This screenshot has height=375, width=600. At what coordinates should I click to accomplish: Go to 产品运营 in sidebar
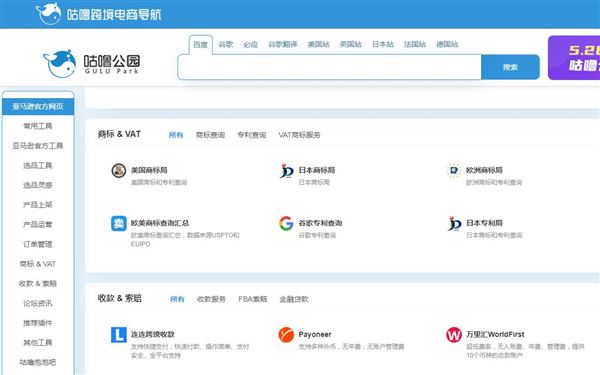coord(38,225)
